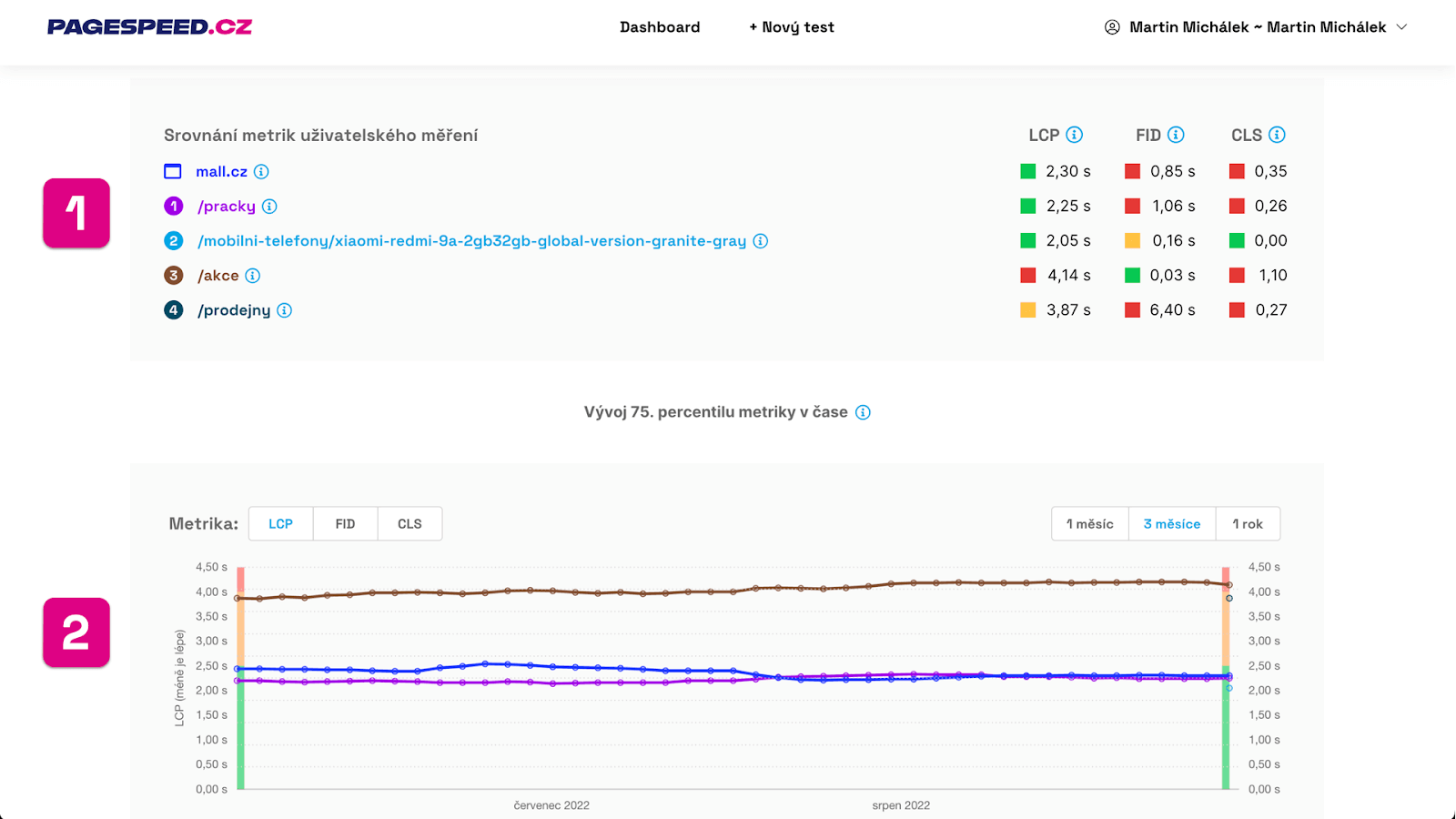The width and height of the screenshot is (1456, 819).
Task: Click the info icon next to /prodejny
Action: coord(285,310)
